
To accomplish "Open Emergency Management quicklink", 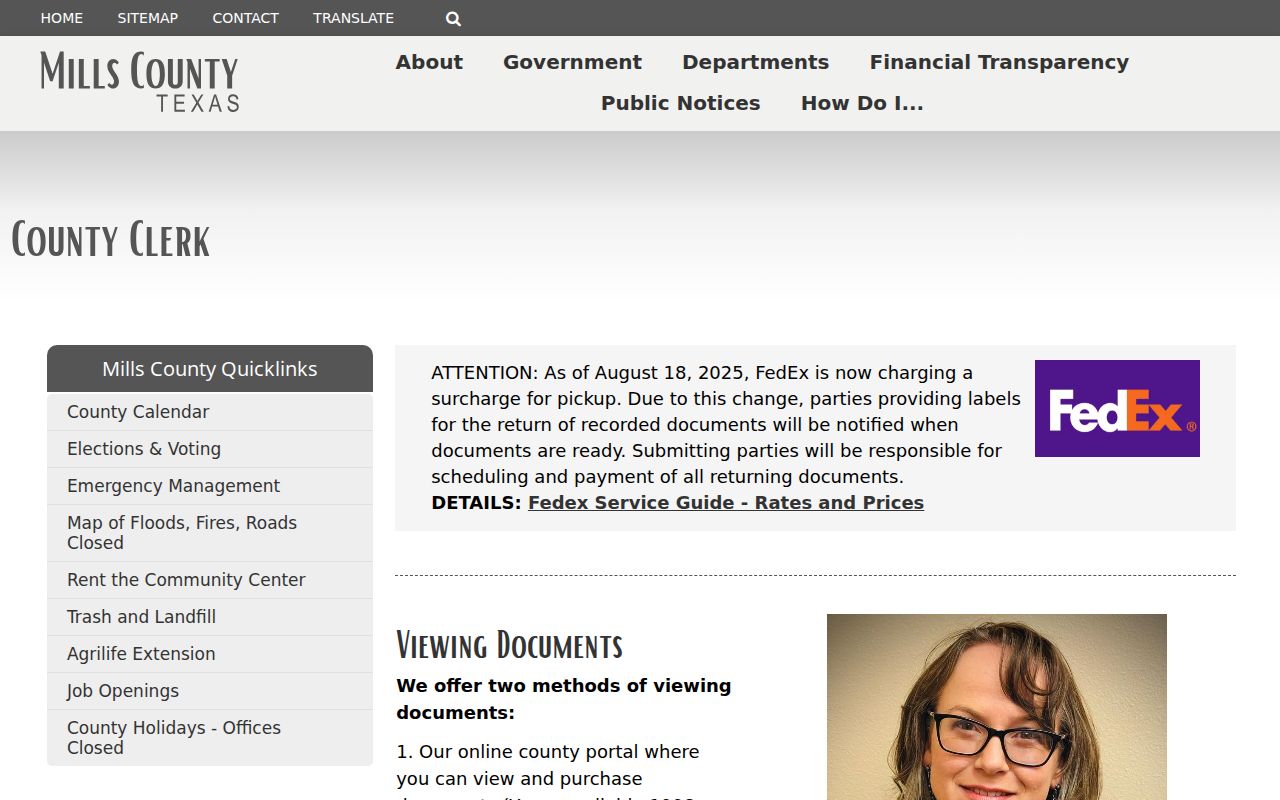I will (210, 486).
